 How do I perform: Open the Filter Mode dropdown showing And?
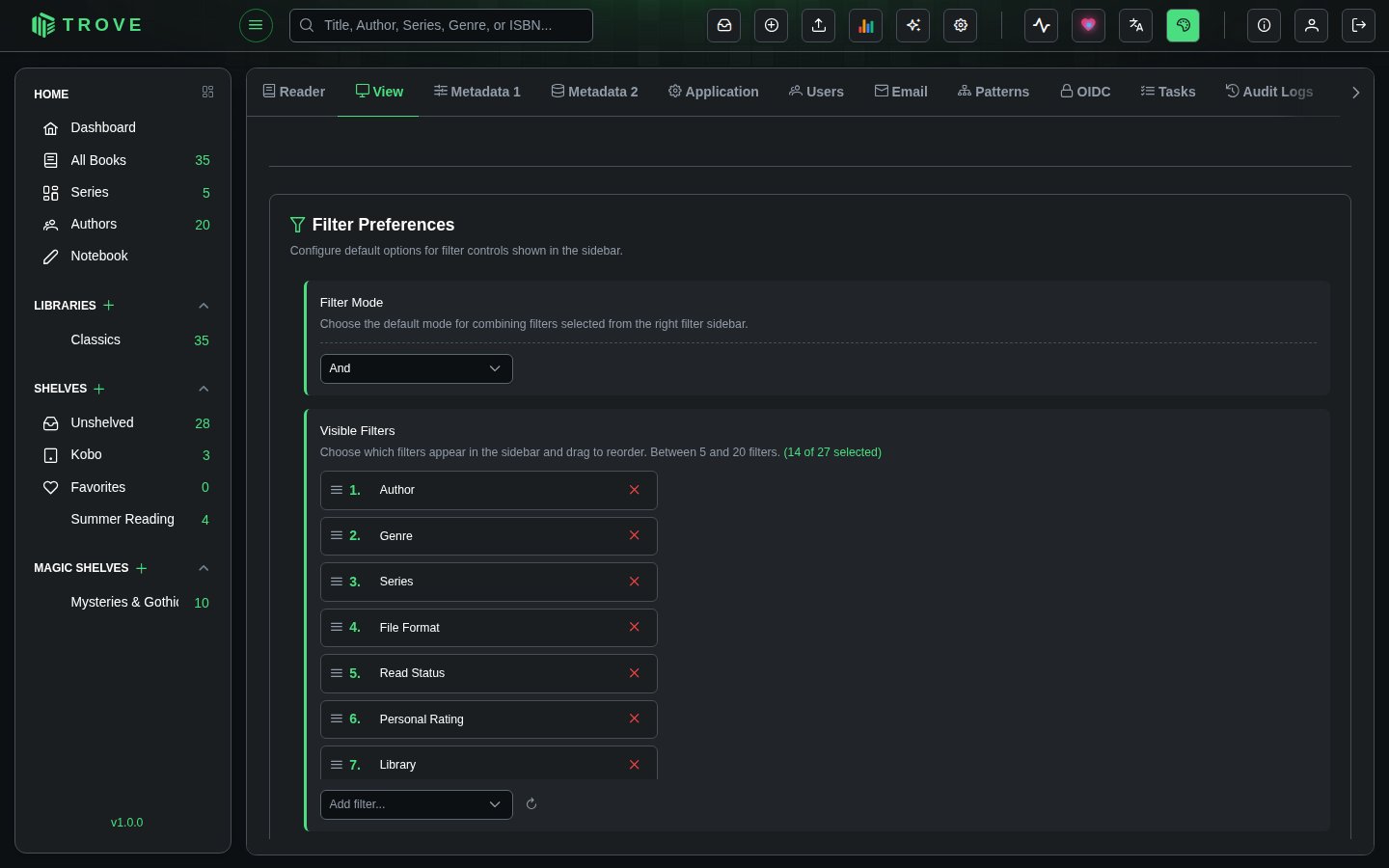tap(417, 368)
